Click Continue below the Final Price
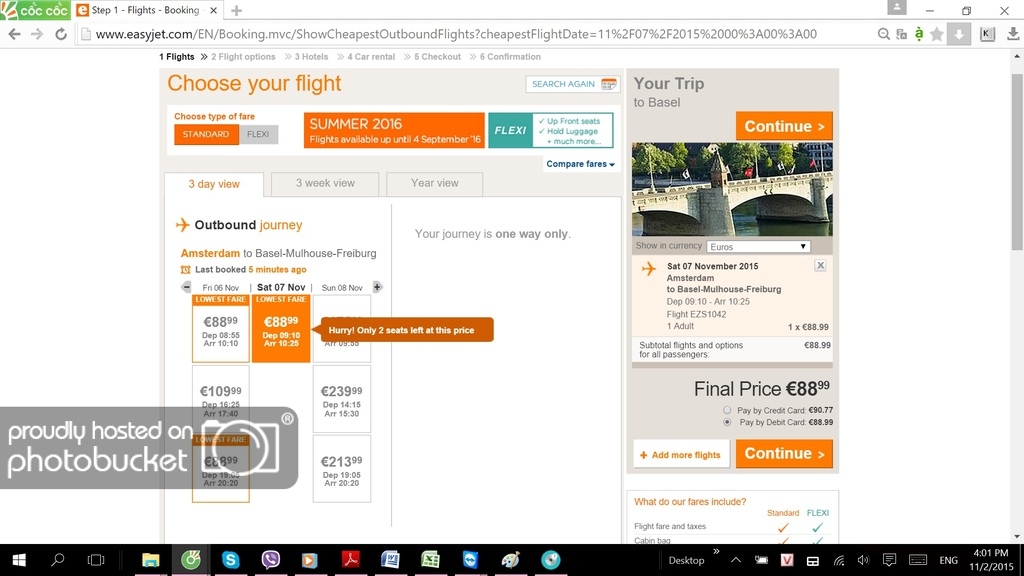 [x=784, y=453]
